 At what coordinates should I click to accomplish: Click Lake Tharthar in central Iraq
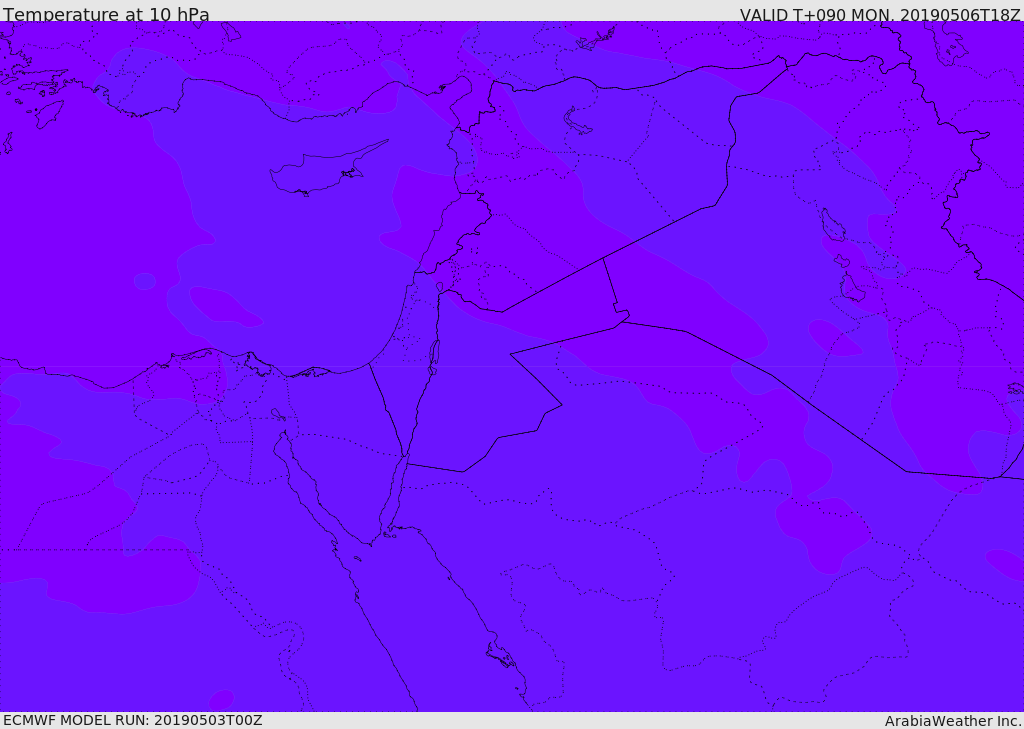point(832,224)
